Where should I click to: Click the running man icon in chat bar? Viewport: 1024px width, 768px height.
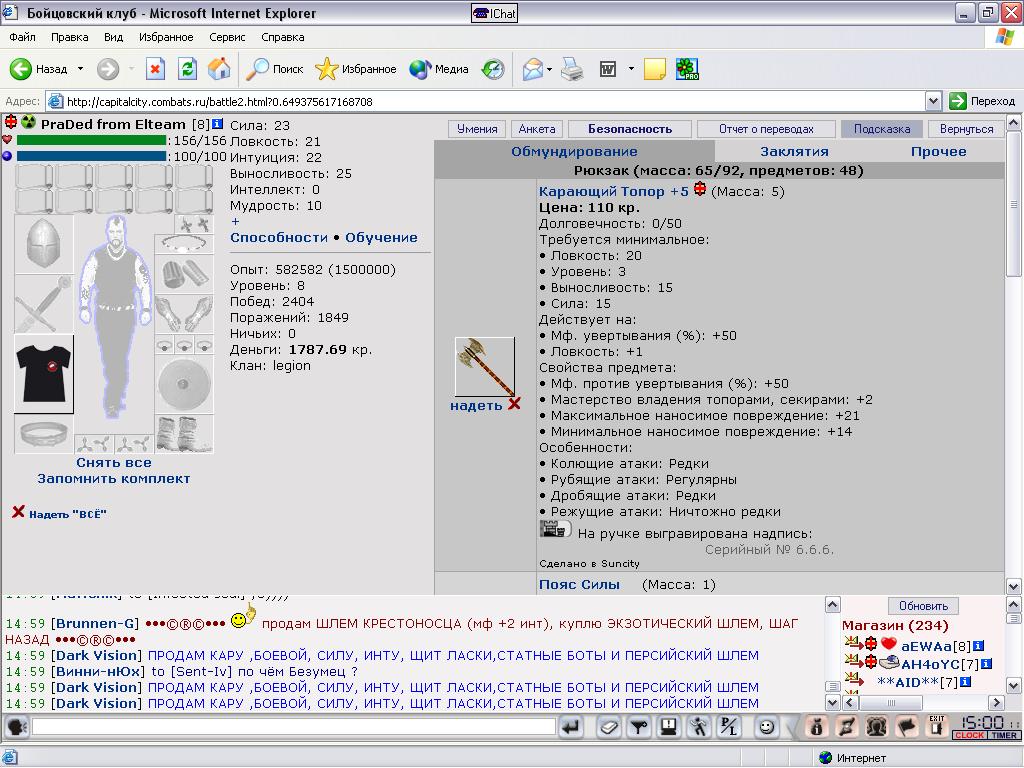coord(699,726)
